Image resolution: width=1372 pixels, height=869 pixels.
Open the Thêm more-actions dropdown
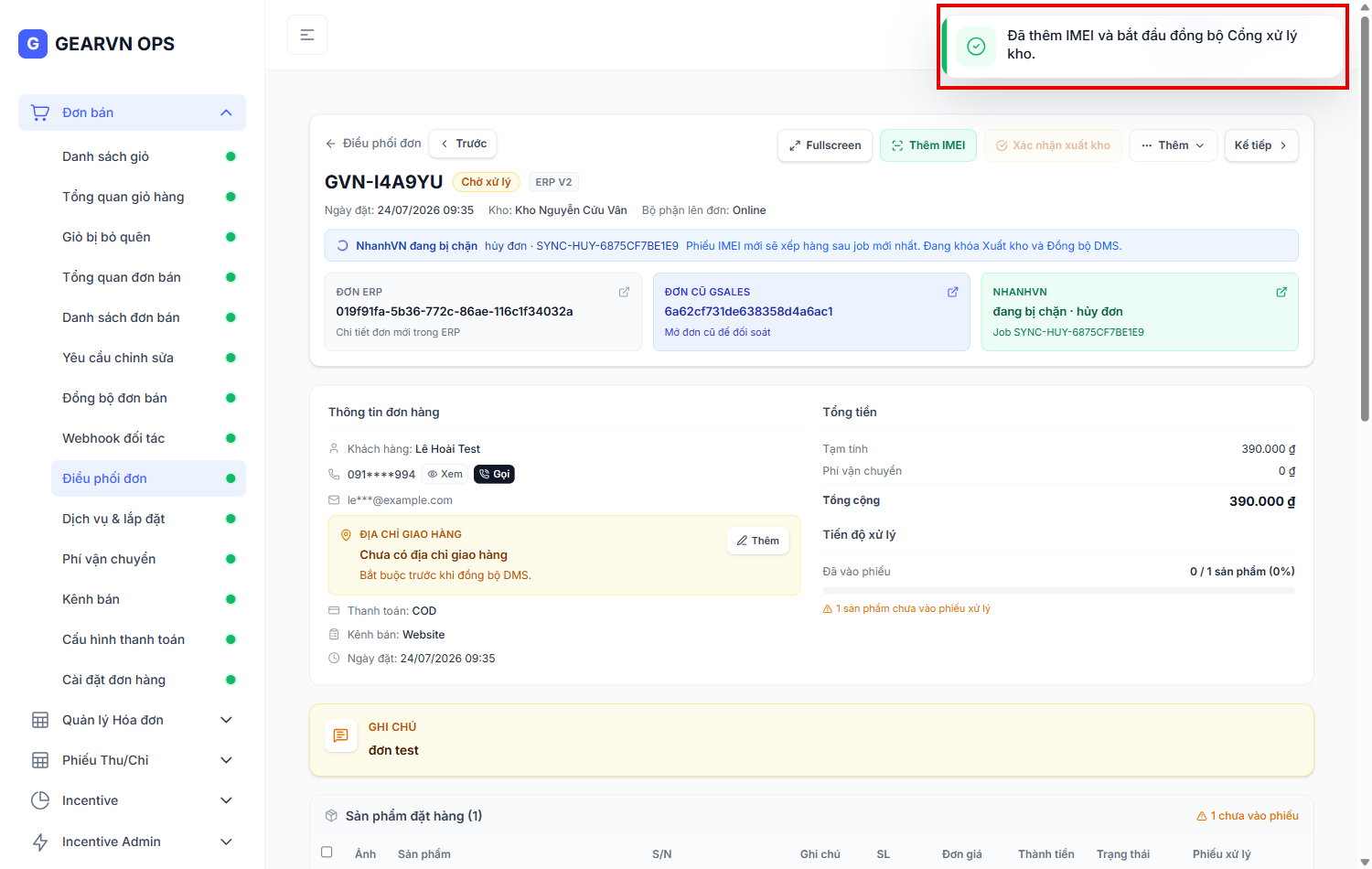click(1173, 145)
